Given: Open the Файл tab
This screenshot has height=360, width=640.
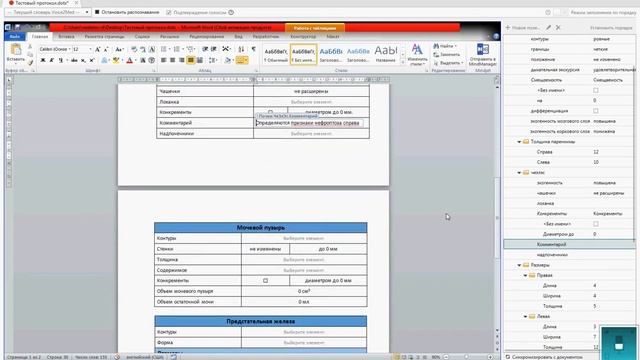Looking at the screenshot, I should point(15,36).
